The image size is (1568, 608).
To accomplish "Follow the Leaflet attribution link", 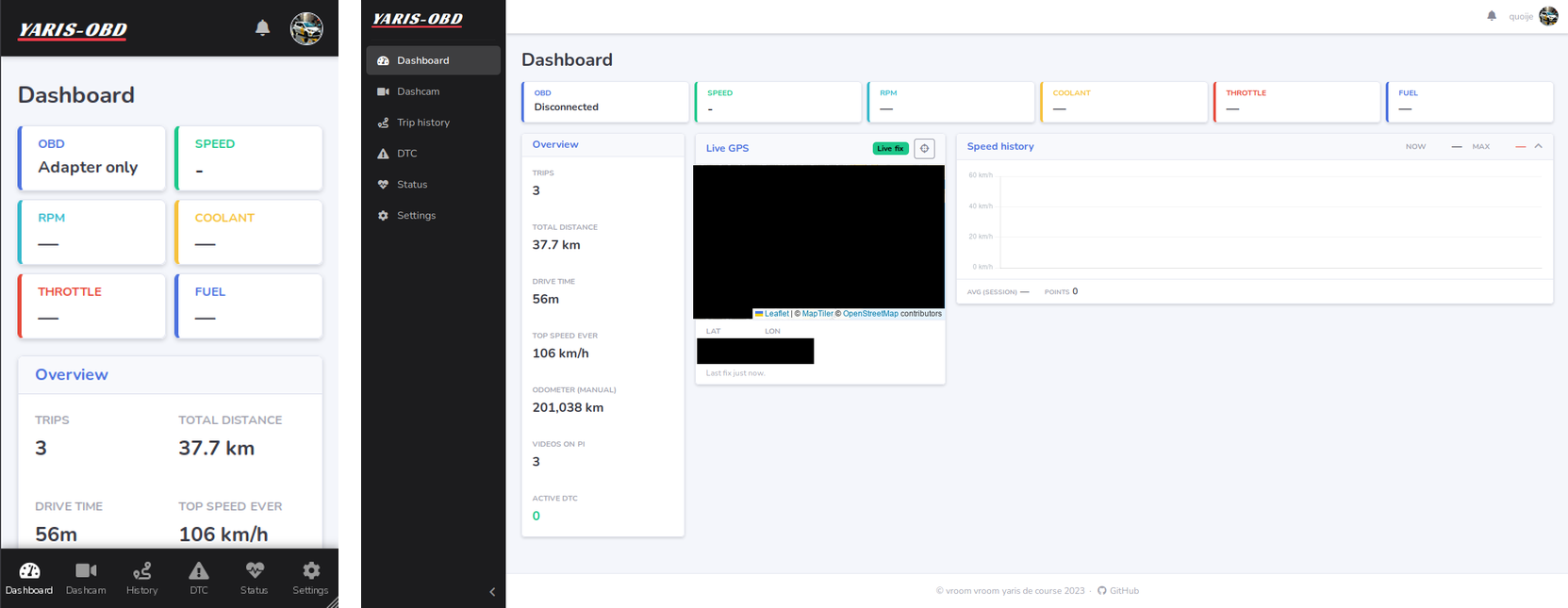I will pos(772,314).
